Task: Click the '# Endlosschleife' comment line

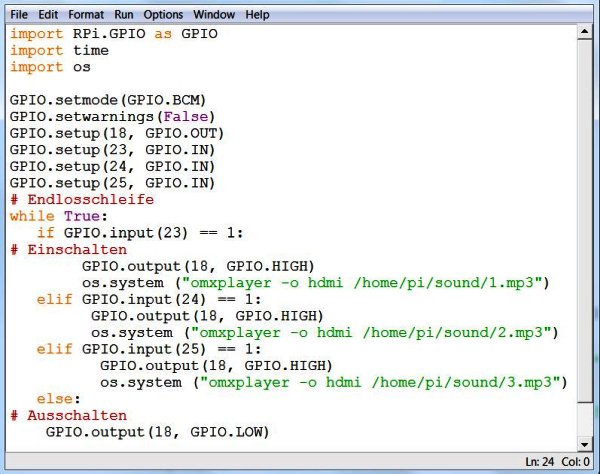Action: pos(82,199)
